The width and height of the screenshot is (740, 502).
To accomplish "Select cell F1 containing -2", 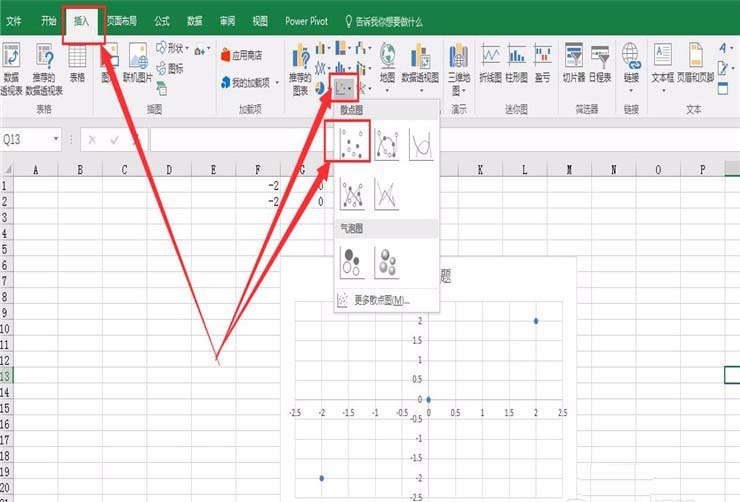I will click(x=258, y=185).
